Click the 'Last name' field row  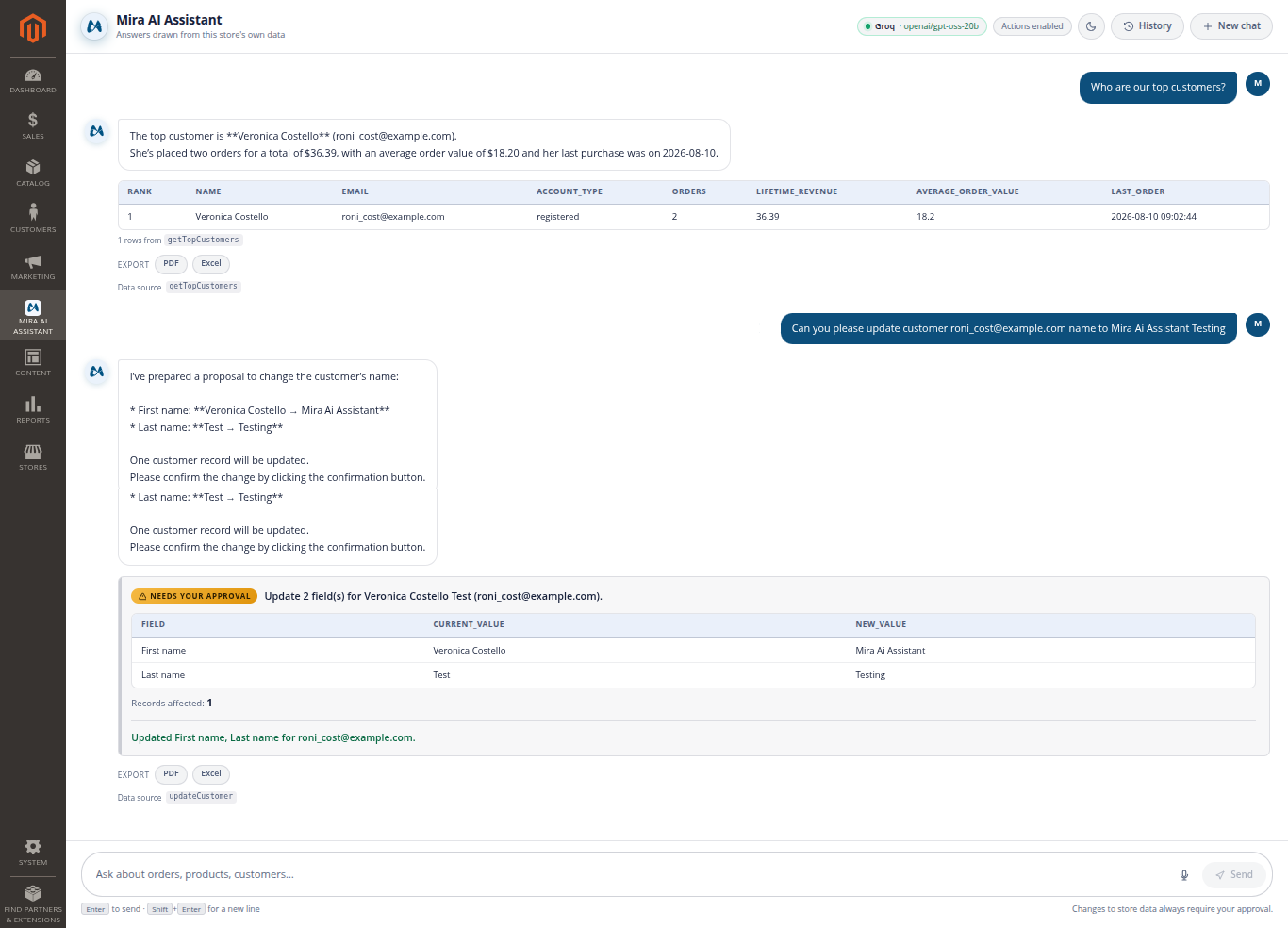click(x=693, y=675)
